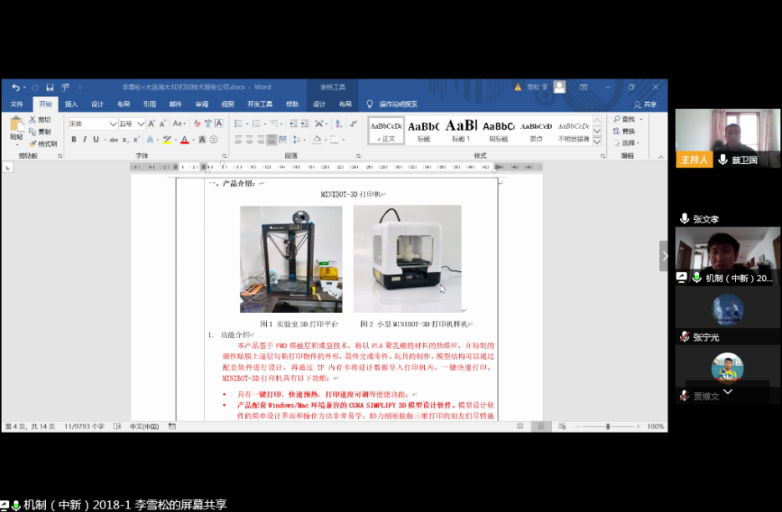782x512 pixels.
Task: Click the zoom slider in status bar
Action: (608, 426)
